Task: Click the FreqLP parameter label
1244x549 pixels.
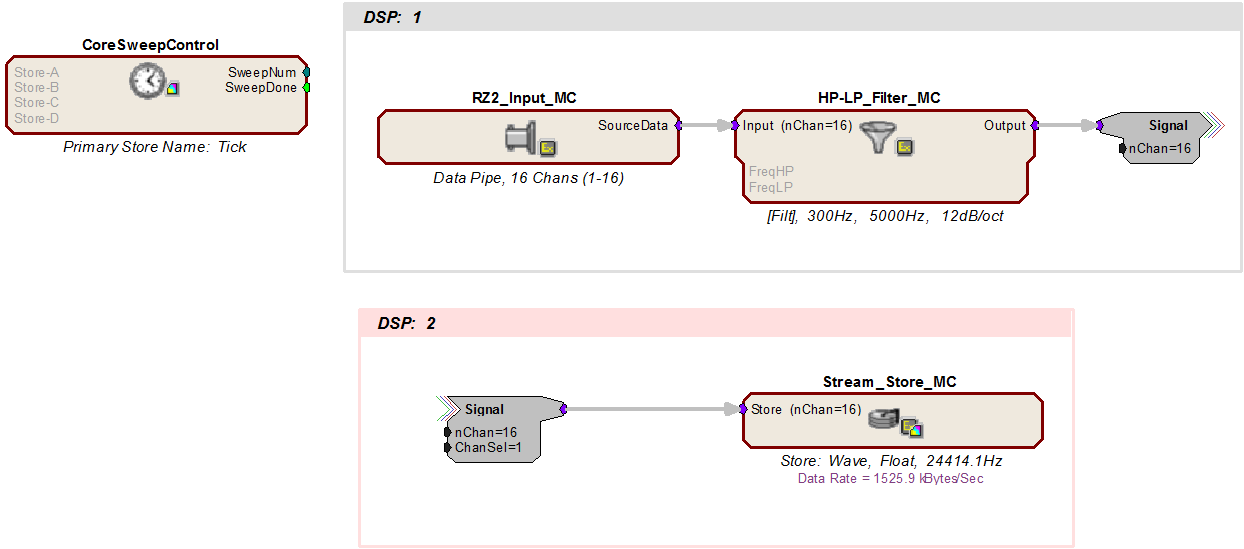Action: click(771, 187)
